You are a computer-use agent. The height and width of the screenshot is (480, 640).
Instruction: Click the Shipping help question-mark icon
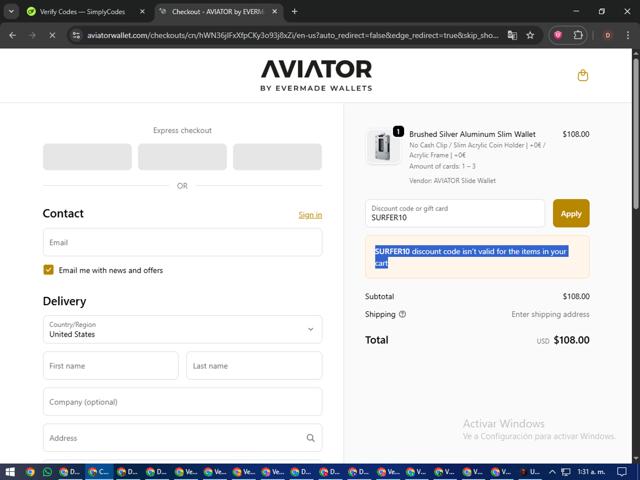[402, 314]
